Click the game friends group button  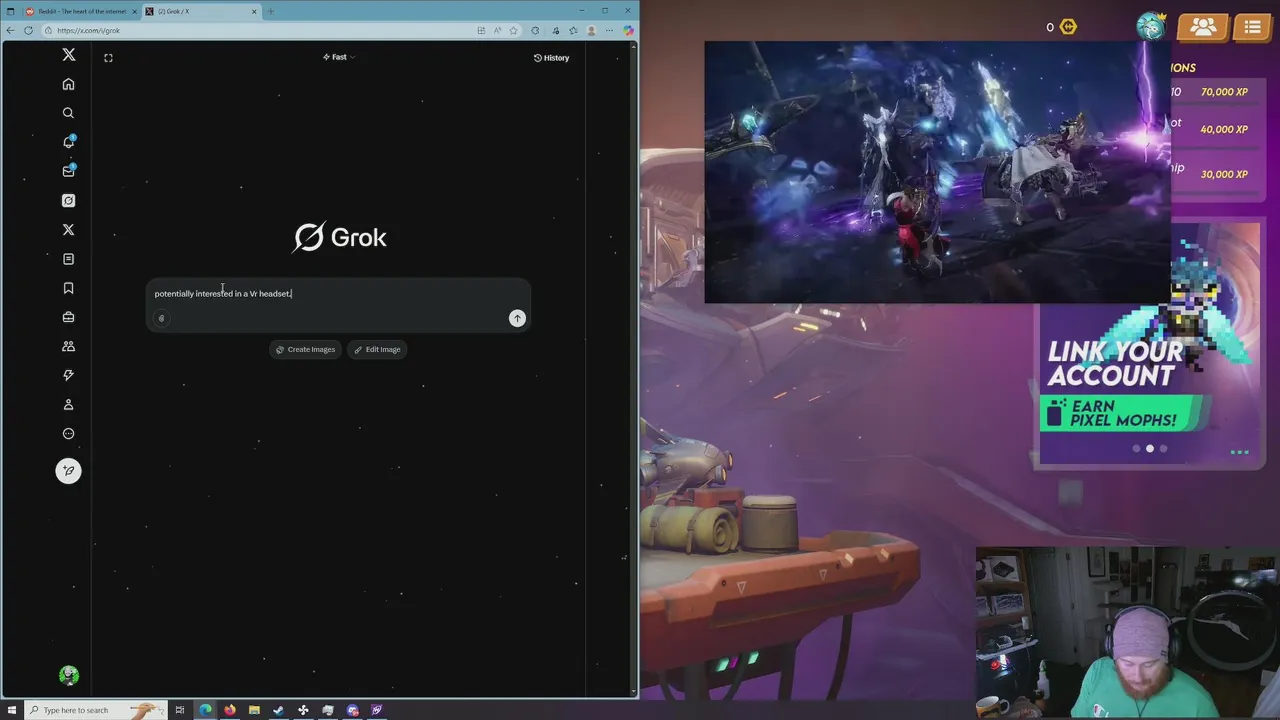pos(1203,27)
